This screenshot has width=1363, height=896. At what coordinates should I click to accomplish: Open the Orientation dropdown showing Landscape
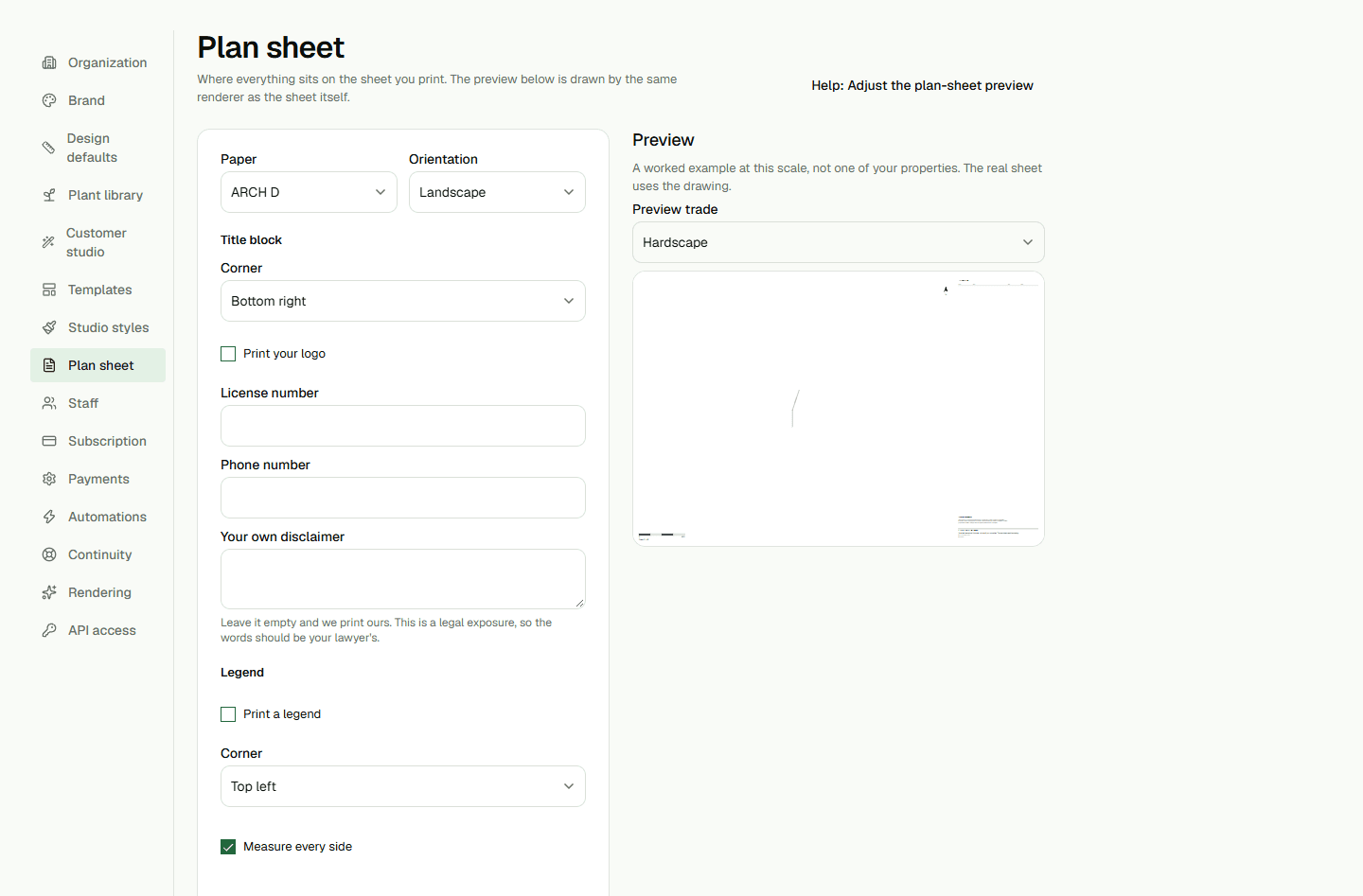pos(497,192)
